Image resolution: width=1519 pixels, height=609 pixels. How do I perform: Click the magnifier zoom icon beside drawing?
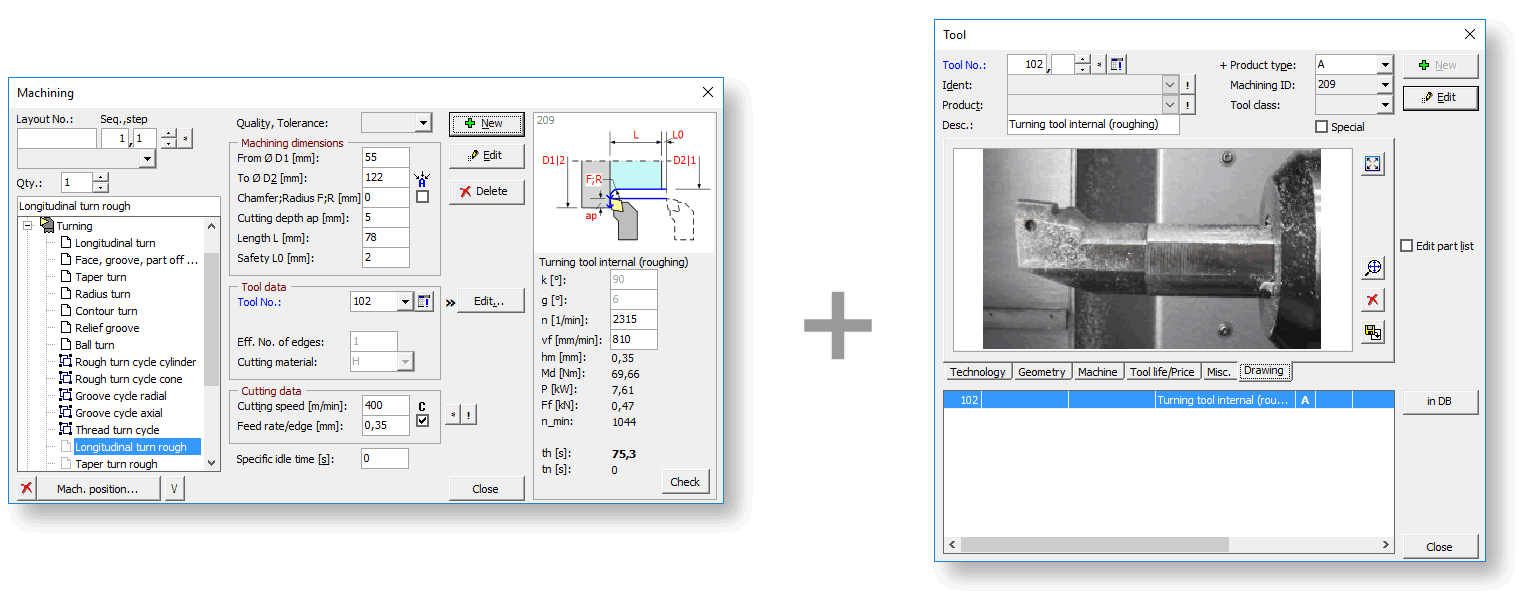[x=1373, y=268]
